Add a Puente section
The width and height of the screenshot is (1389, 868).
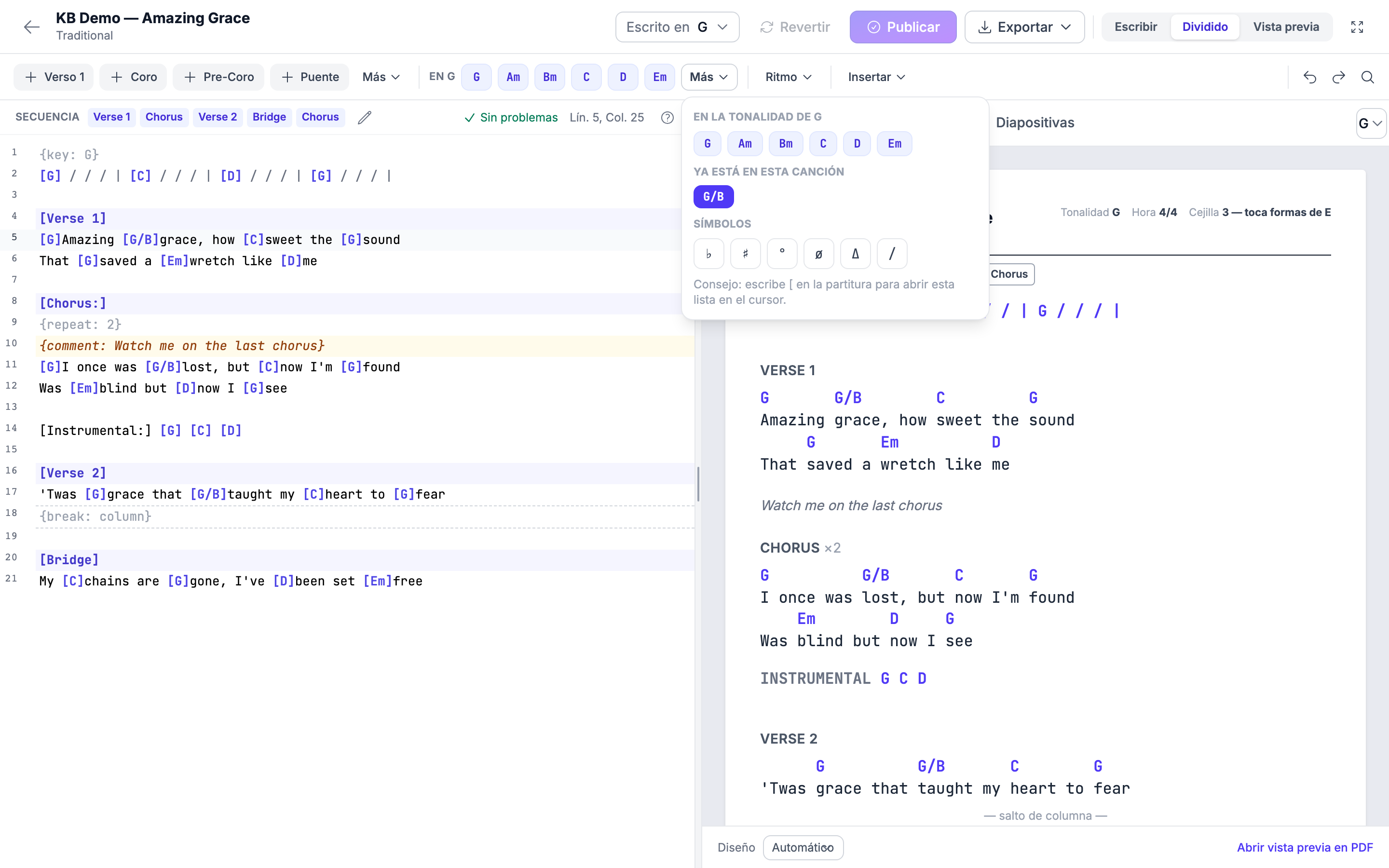click(x=309, y=77)
